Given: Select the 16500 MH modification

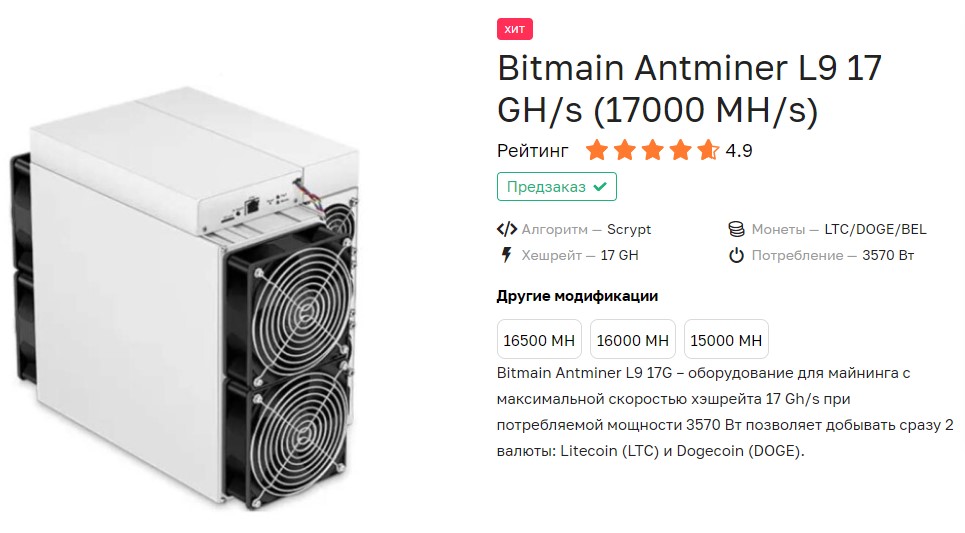Looking at the screenshot, I should point(539,340).
